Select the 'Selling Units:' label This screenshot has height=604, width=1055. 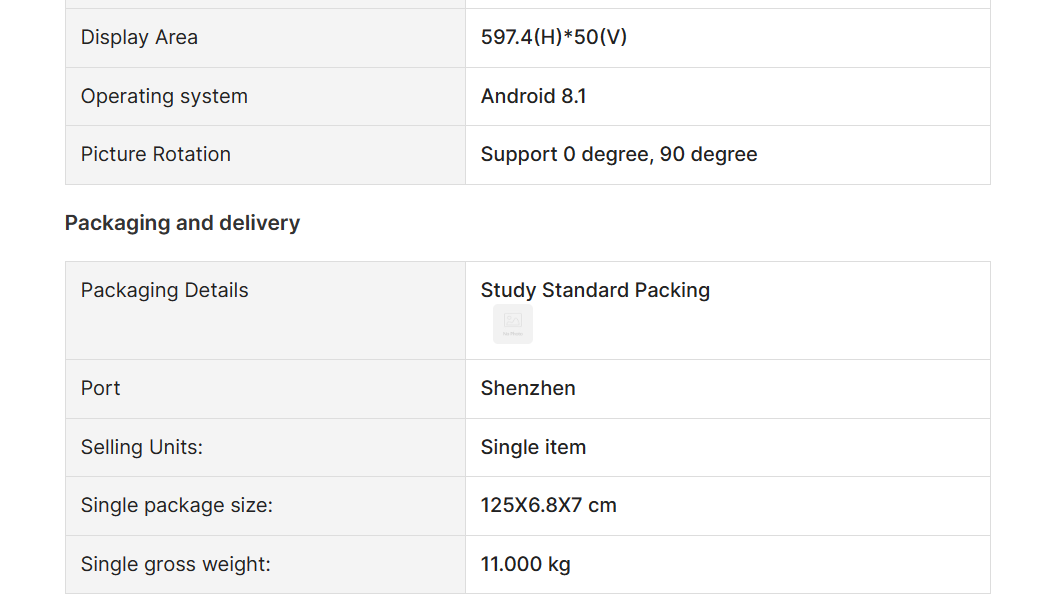coord(141,448)
